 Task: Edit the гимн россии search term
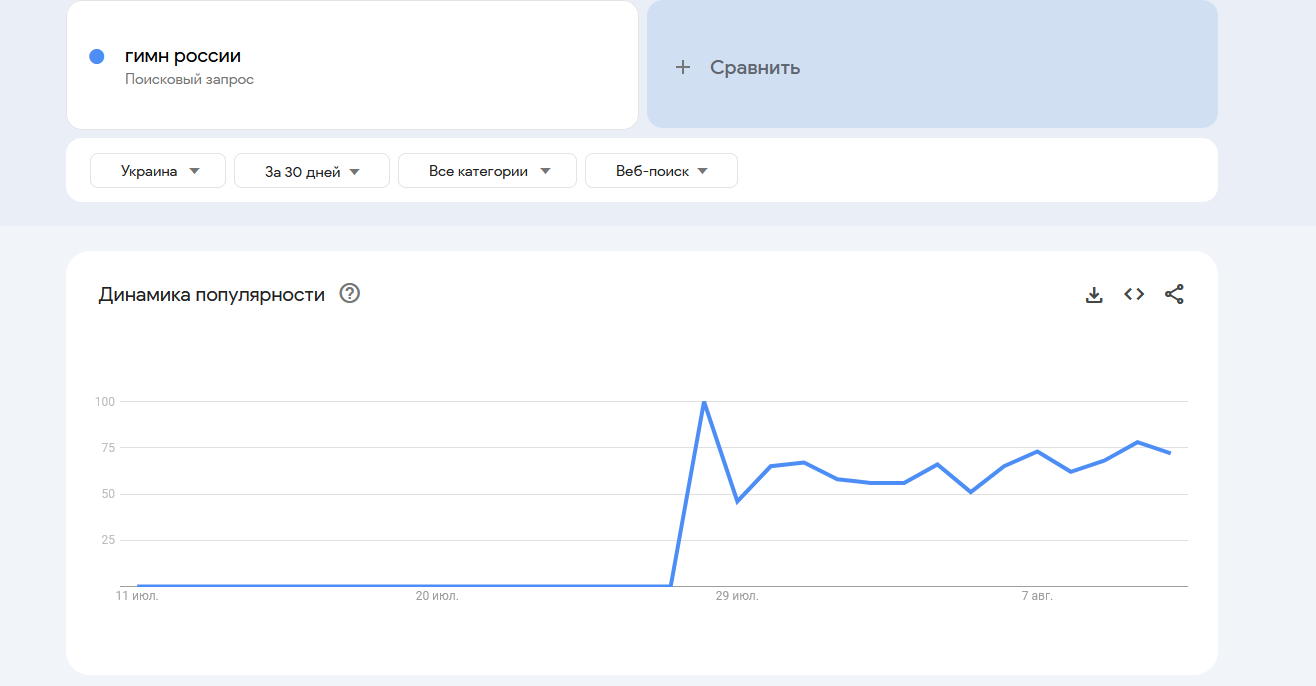point(183,56)
